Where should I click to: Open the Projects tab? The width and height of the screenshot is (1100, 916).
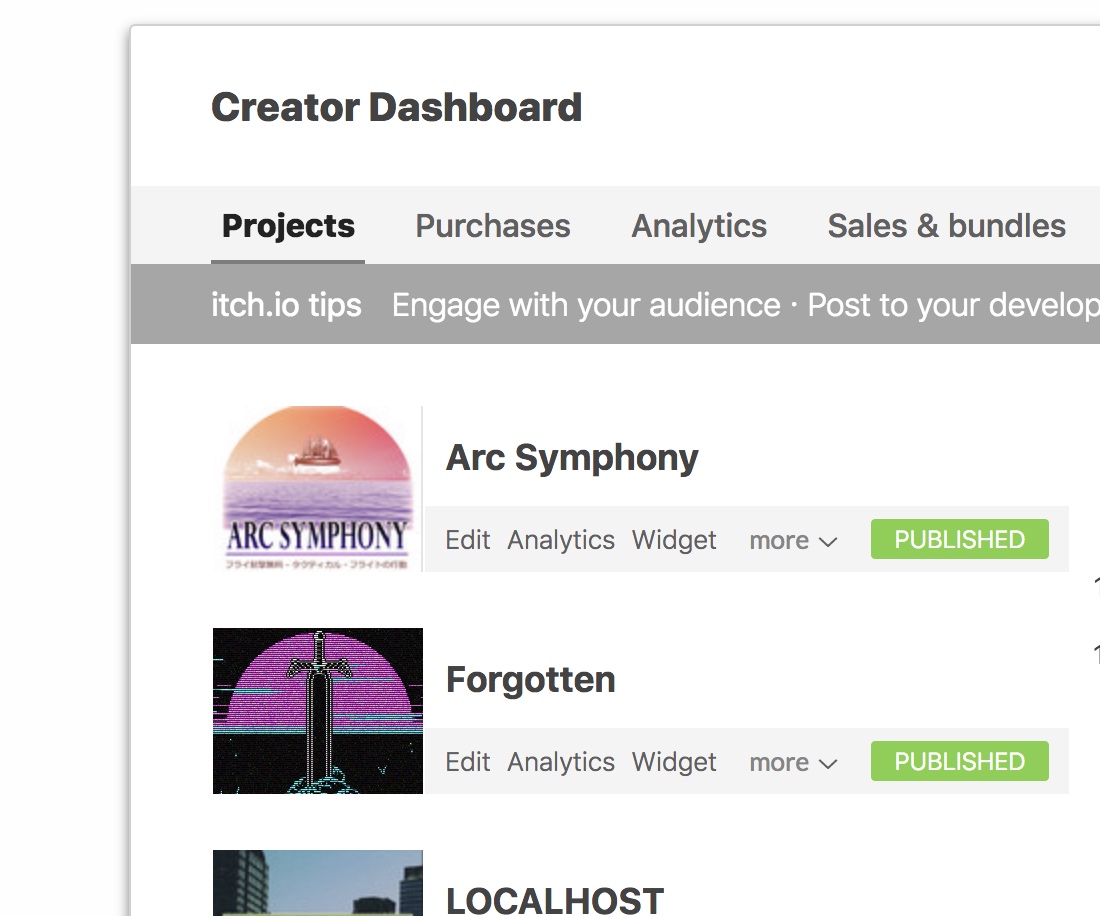[288, 226]
